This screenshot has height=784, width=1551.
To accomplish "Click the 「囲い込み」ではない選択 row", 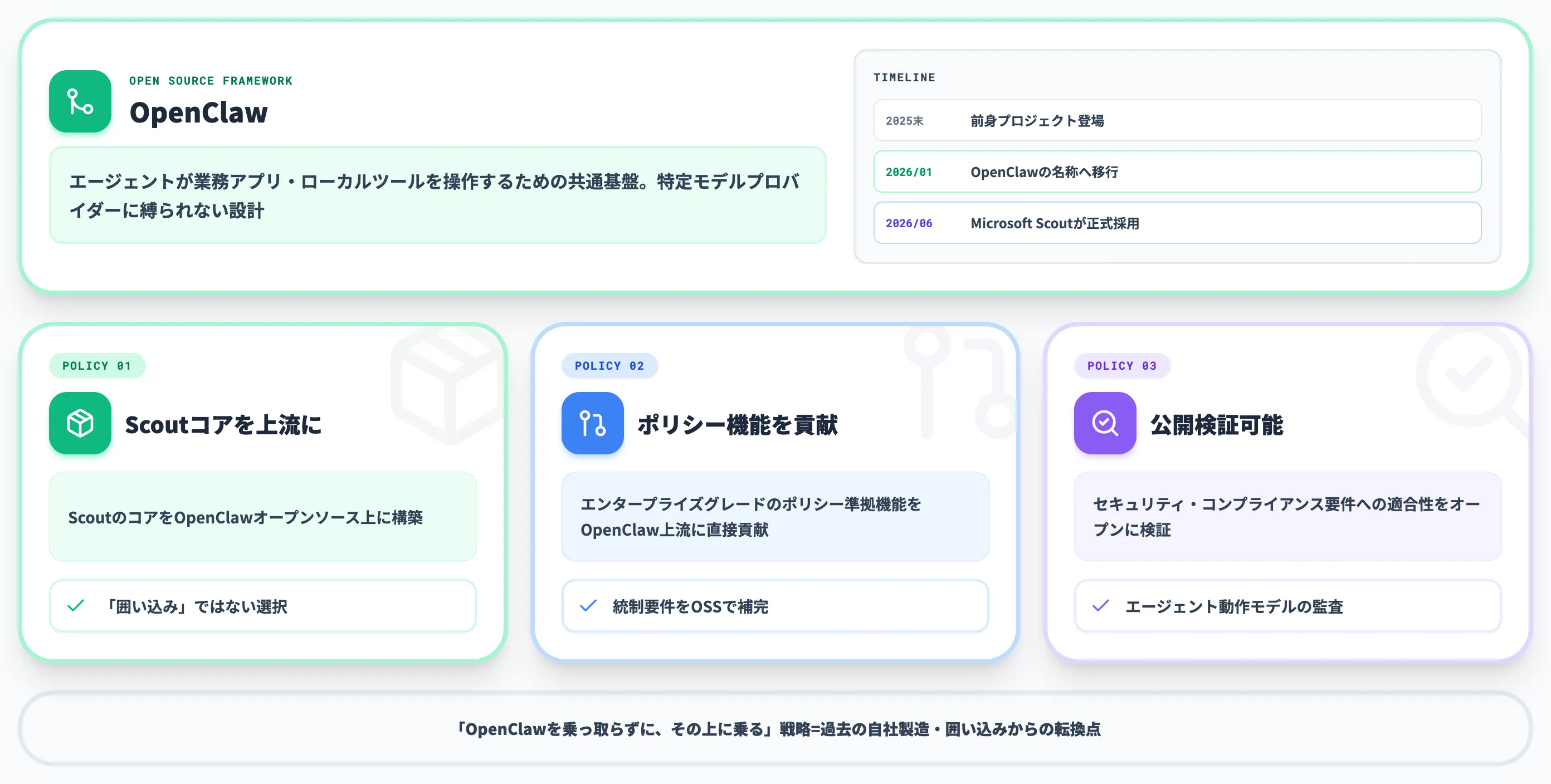I will pyautogui.click(x=262, y=606).
